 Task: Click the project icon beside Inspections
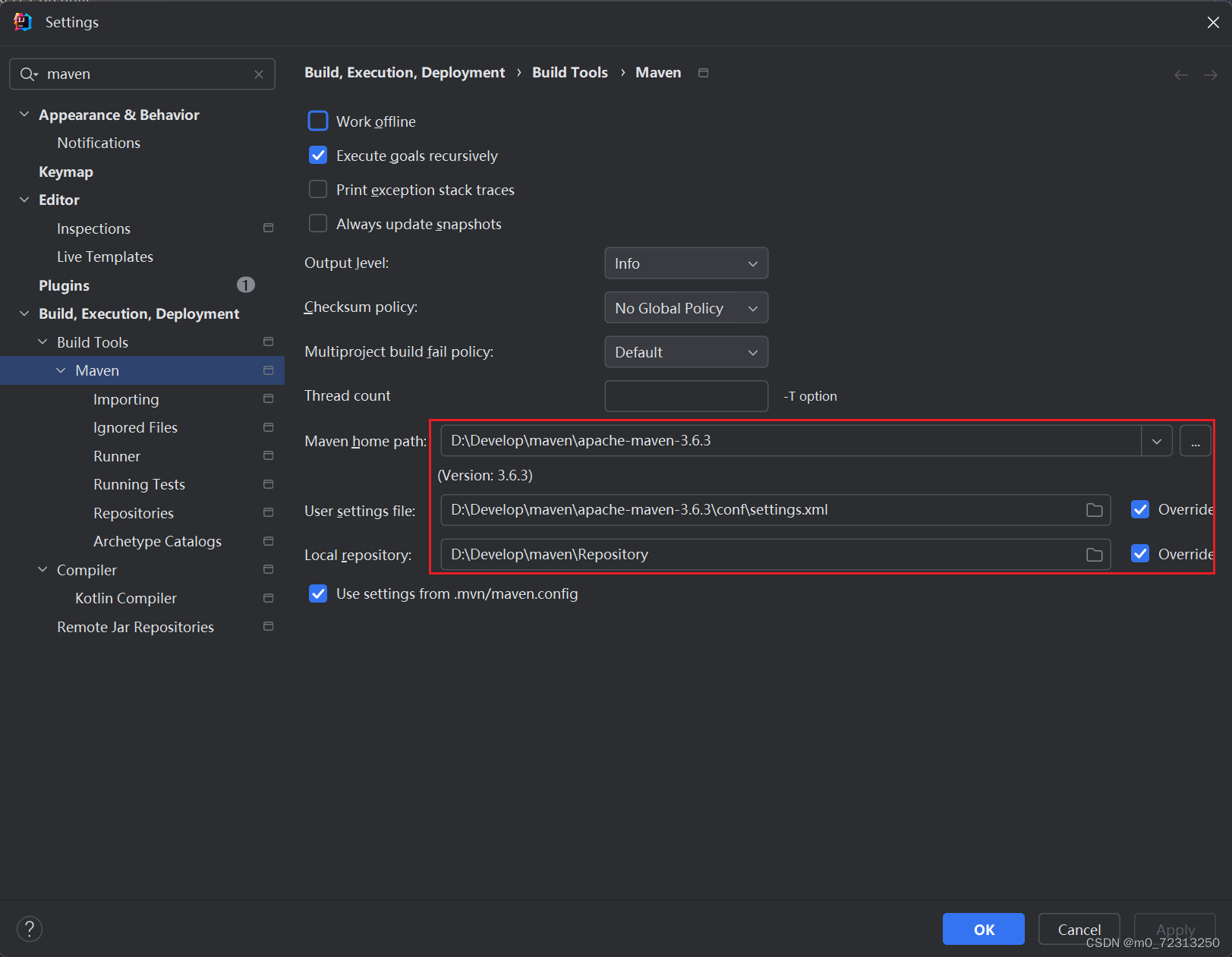point(268,228)
